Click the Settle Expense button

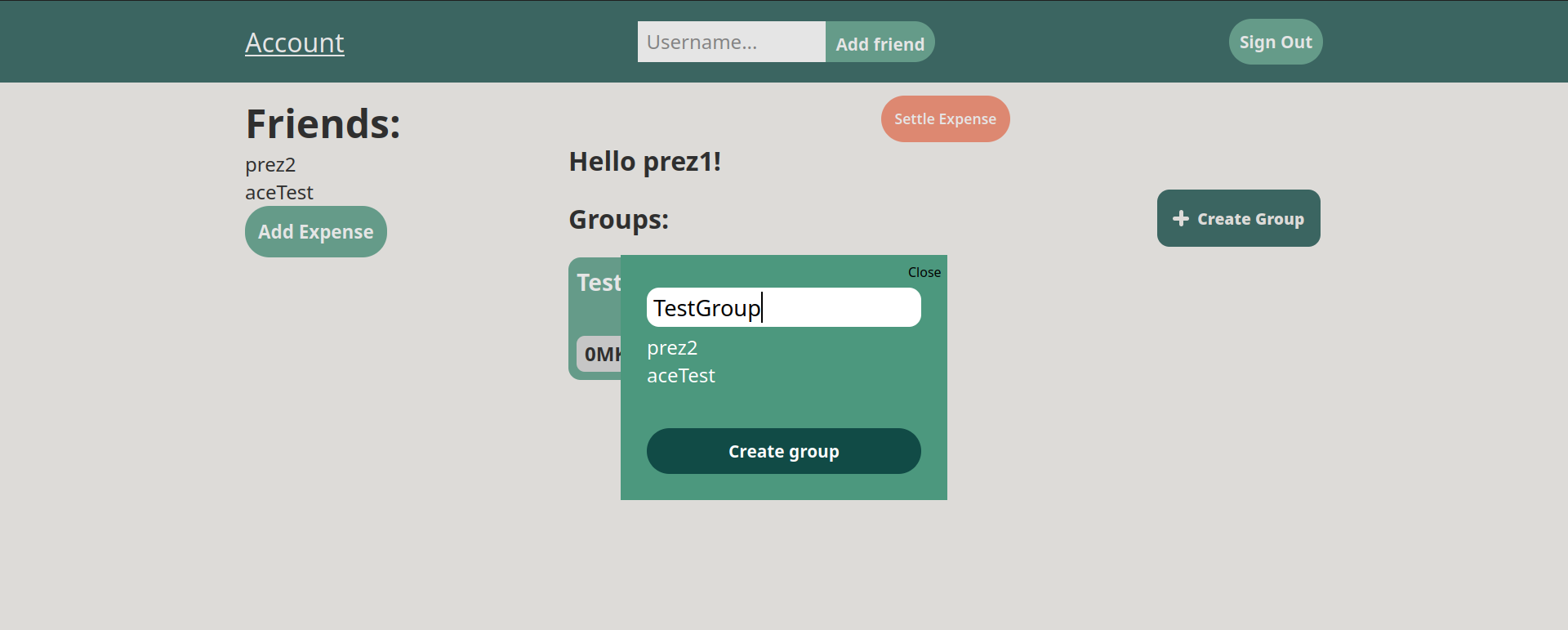click(945, 119)
